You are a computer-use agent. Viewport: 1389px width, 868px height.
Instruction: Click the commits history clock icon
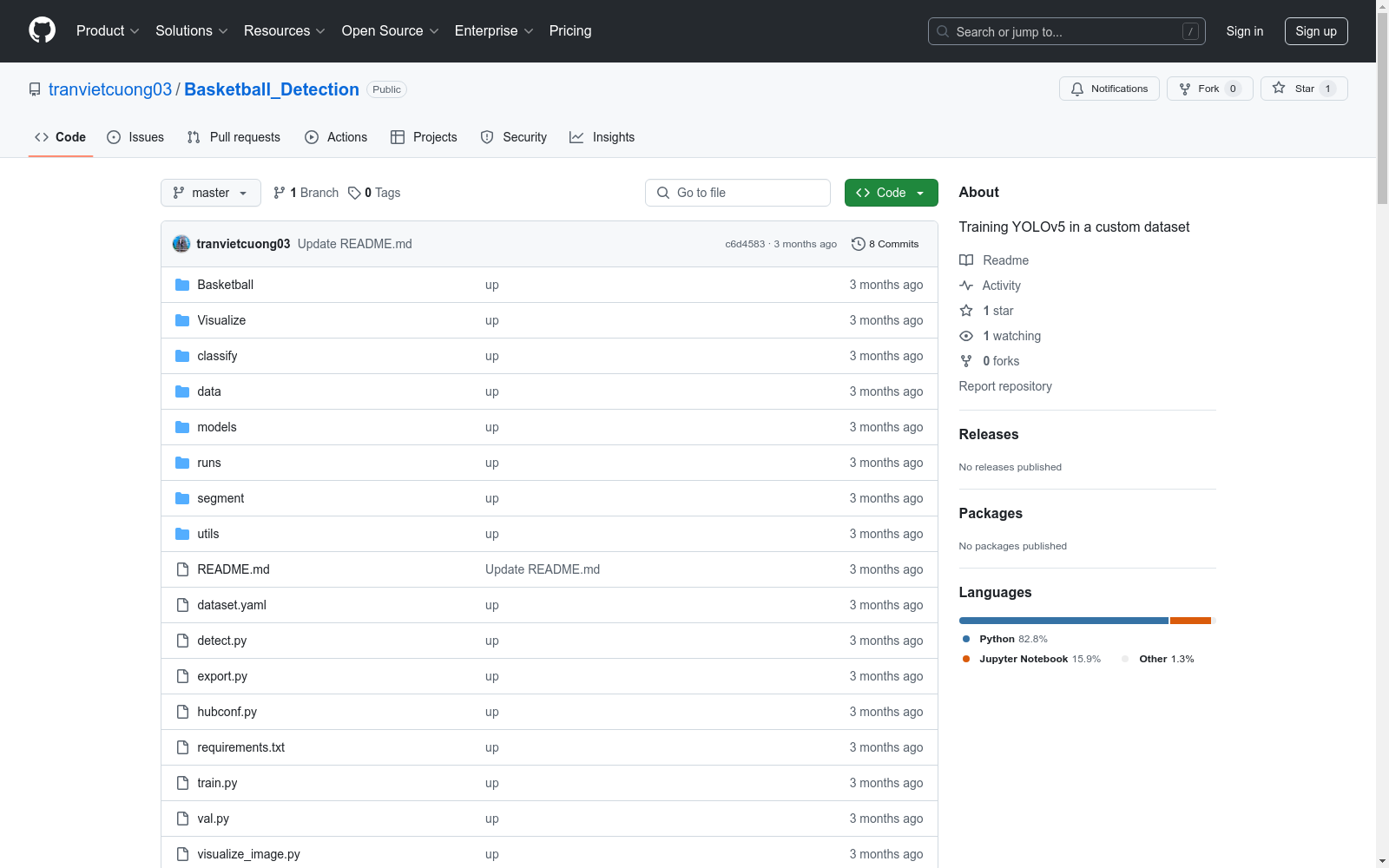[x=859, y=244]
